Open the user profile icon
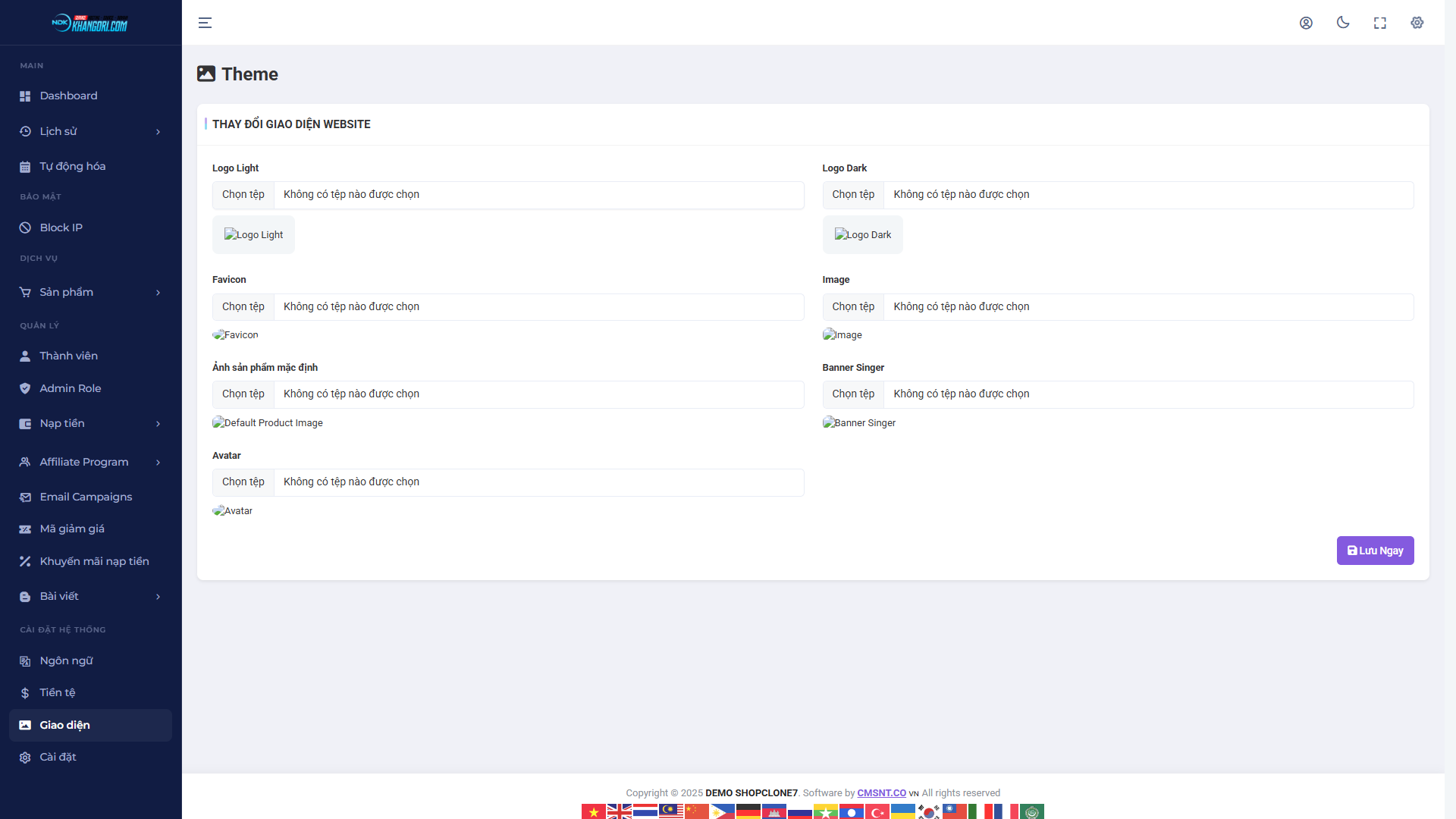 [1306, 23]
